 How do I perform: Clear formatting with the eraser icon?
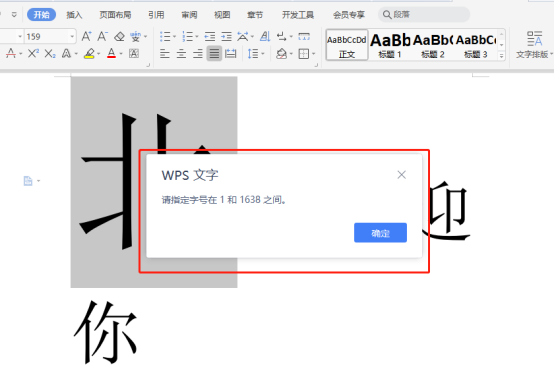tap(119, 36)
